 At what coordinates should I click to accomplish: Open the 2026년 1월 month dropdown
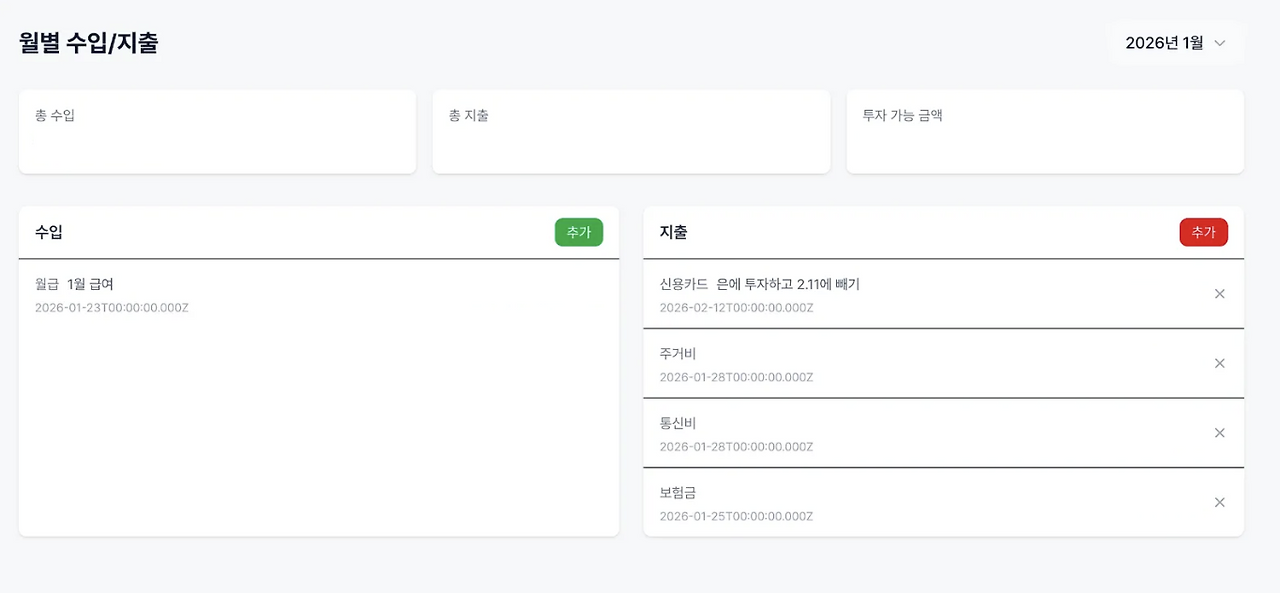1176,43
